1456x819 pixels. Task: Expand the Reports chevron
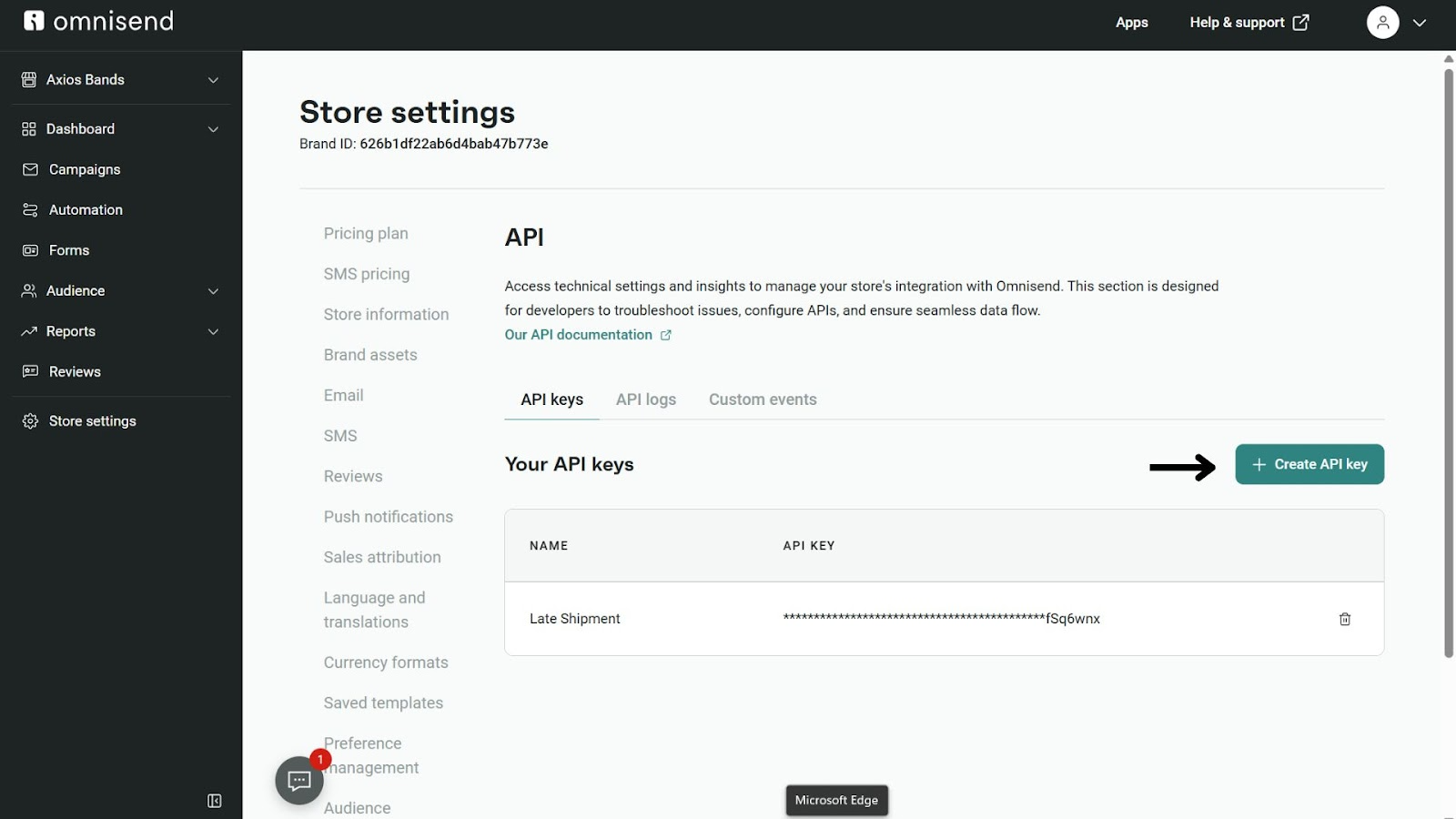click(213, 331)
